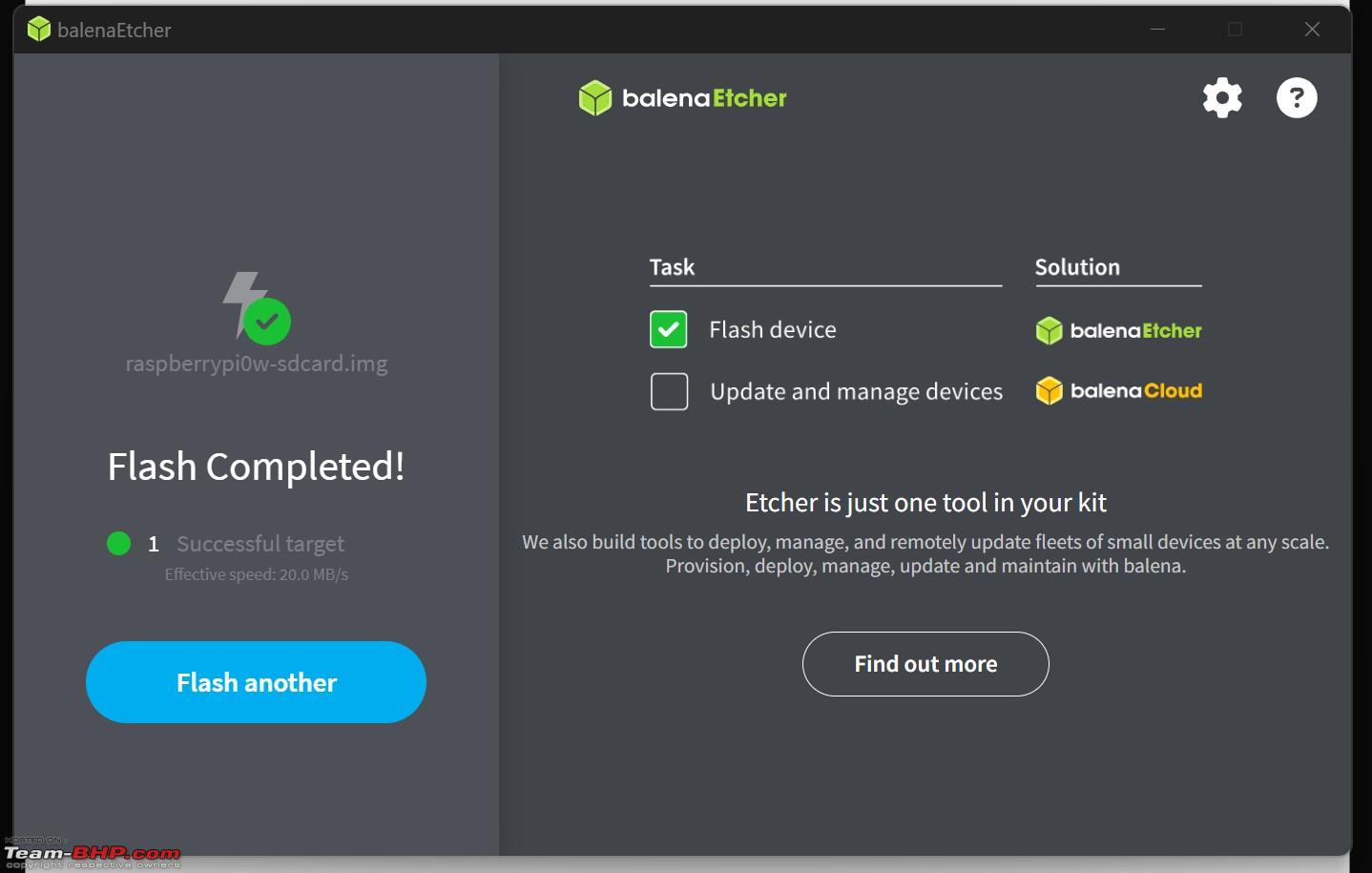Click the Successful target text
The width and height of the screenshot is (1372, 873).
(260, 544)
